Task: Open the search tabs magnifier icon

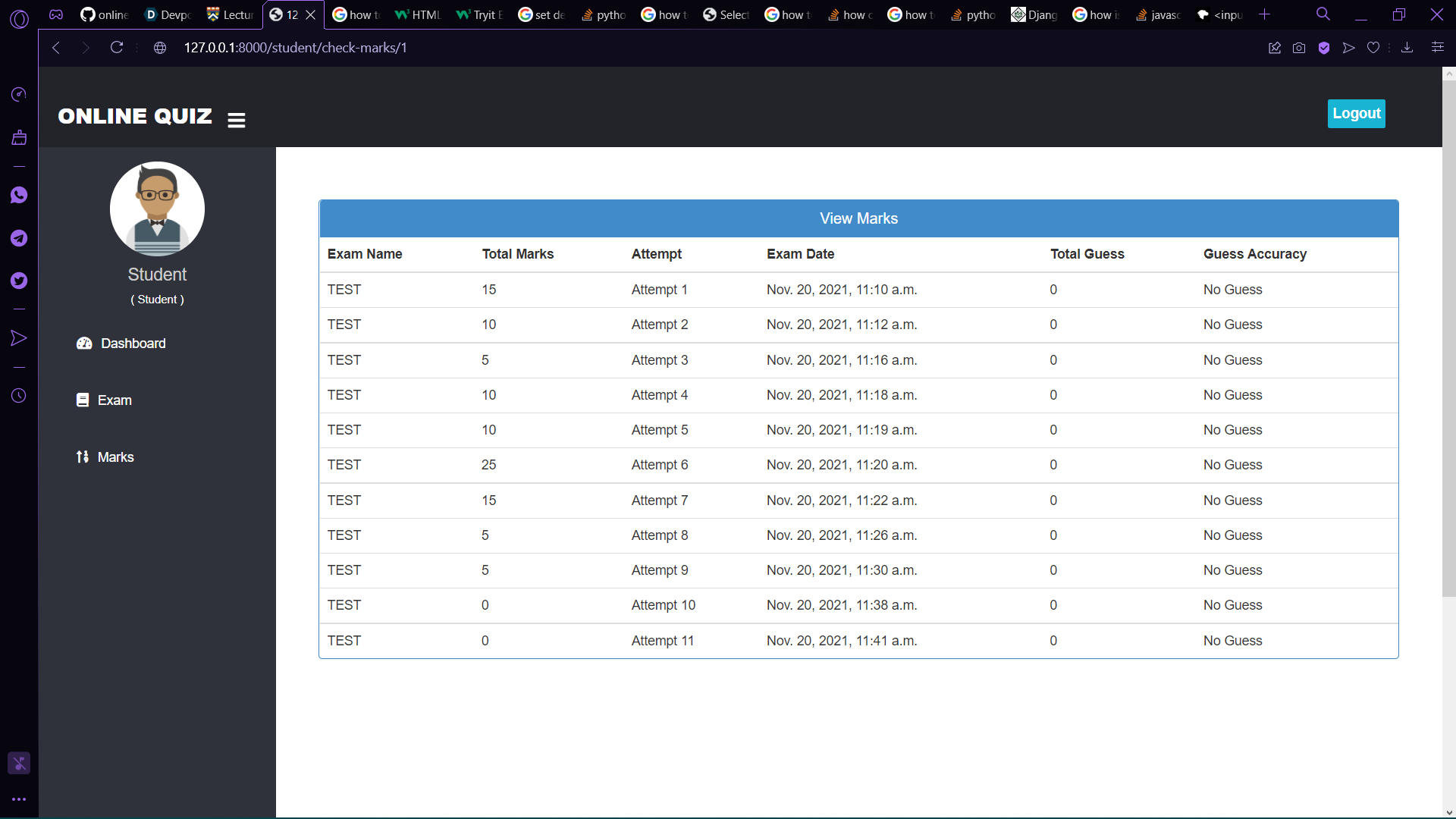Action: (1323, 14)
